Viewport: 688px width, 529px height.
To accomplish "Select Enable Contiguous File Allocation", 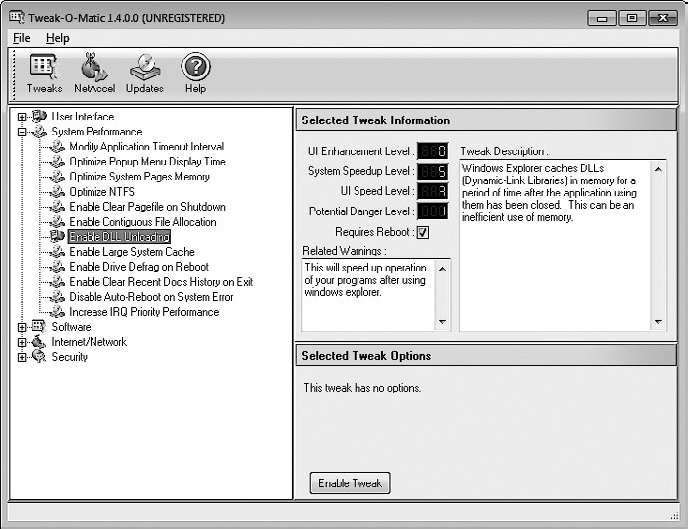I will [x=143, y=222].
